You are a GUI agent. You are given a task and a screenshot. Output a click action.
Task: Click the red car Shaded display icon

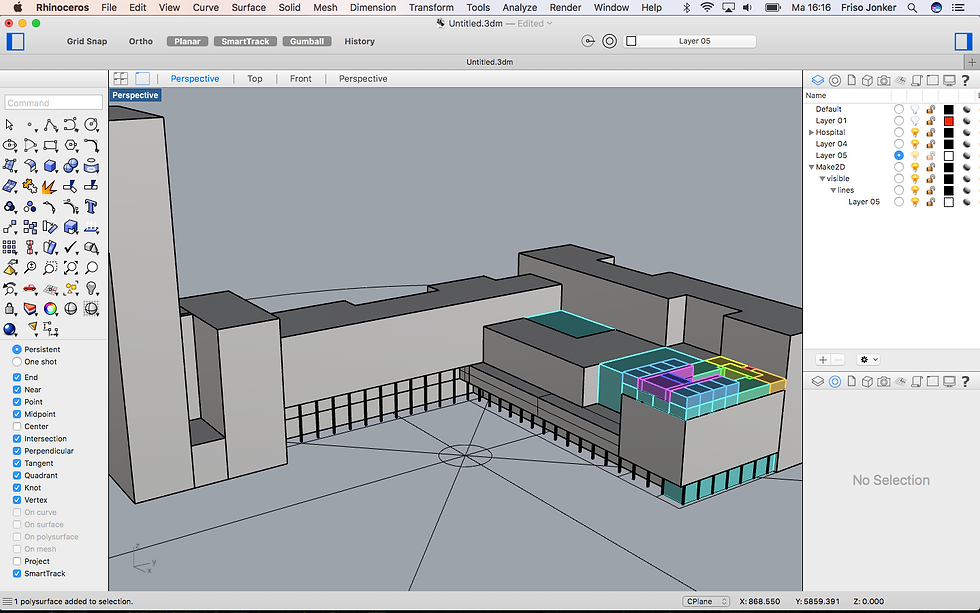30,289
